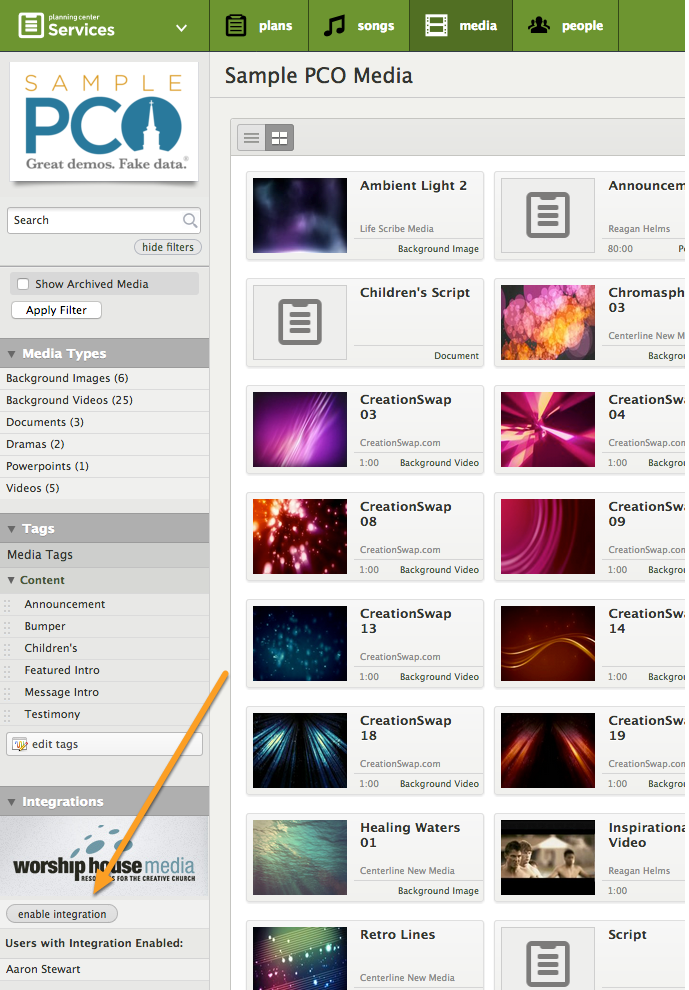Filter by Powerpoints (1)
Viewport: 689px width, 990px height.
pos(47,467)
